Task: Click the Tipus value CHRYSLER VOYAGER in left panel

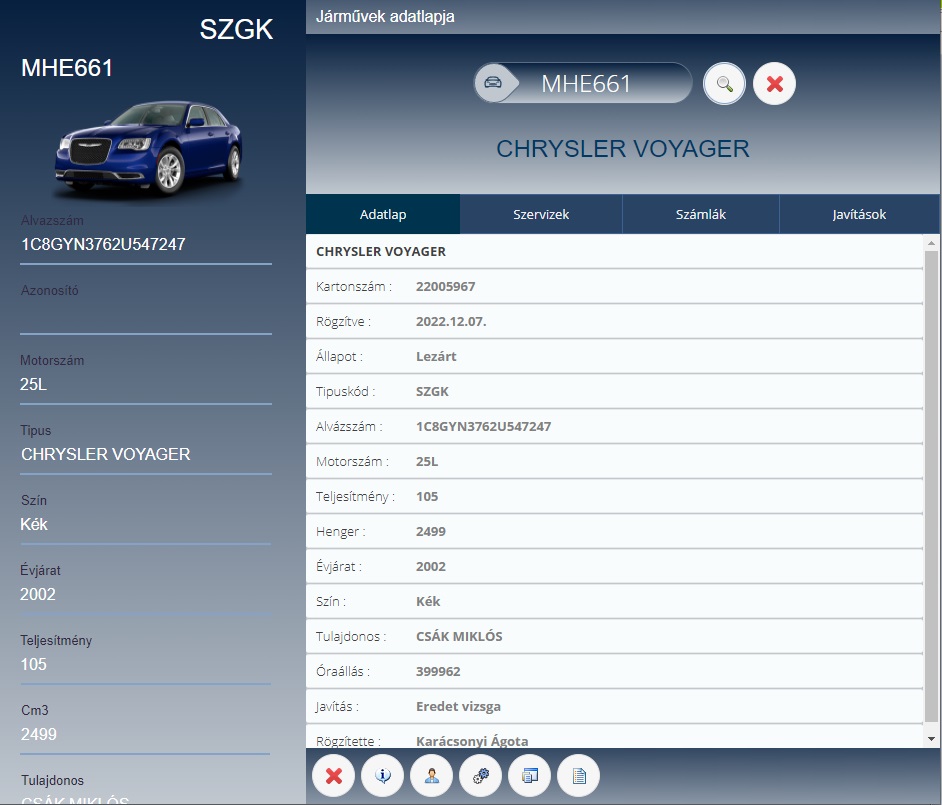Action: click(x=106, y=454)
